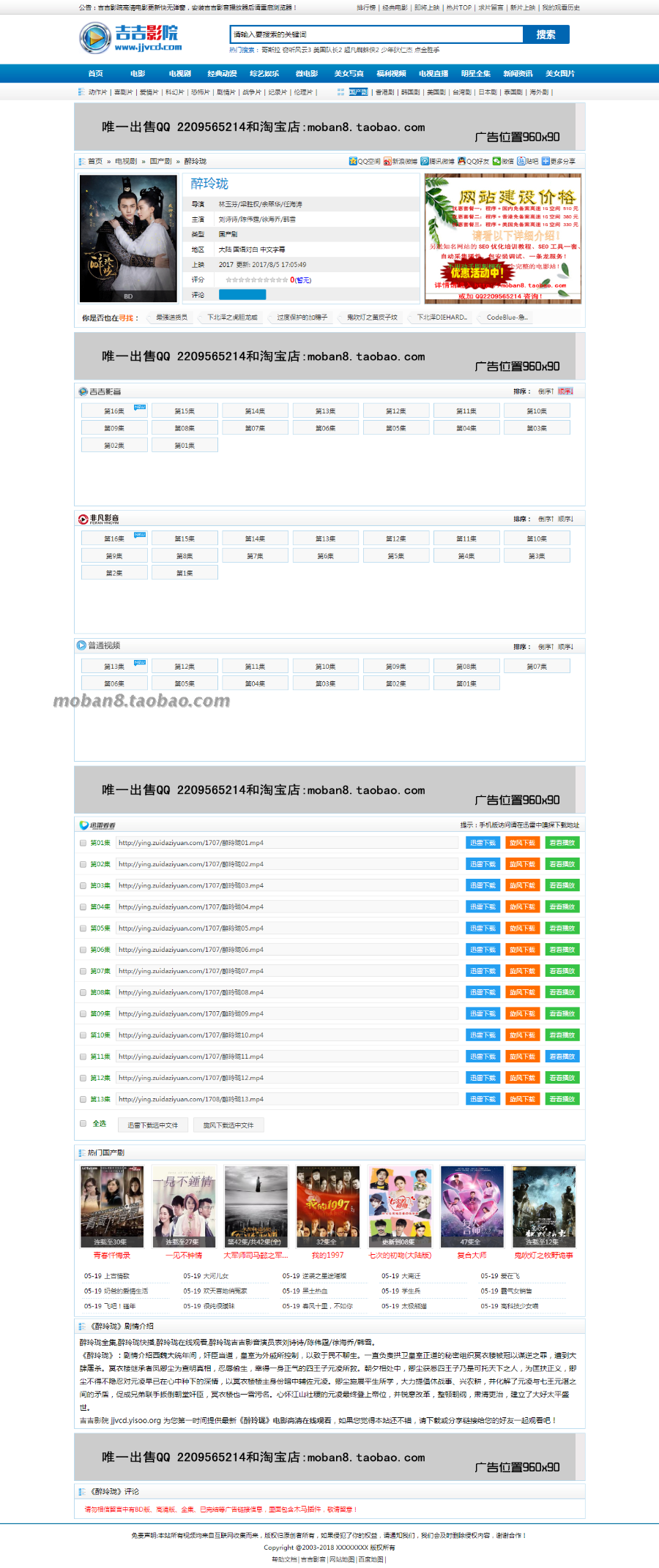Open 首页 in main navigation
659x1568 pixels.
point(96,74)
